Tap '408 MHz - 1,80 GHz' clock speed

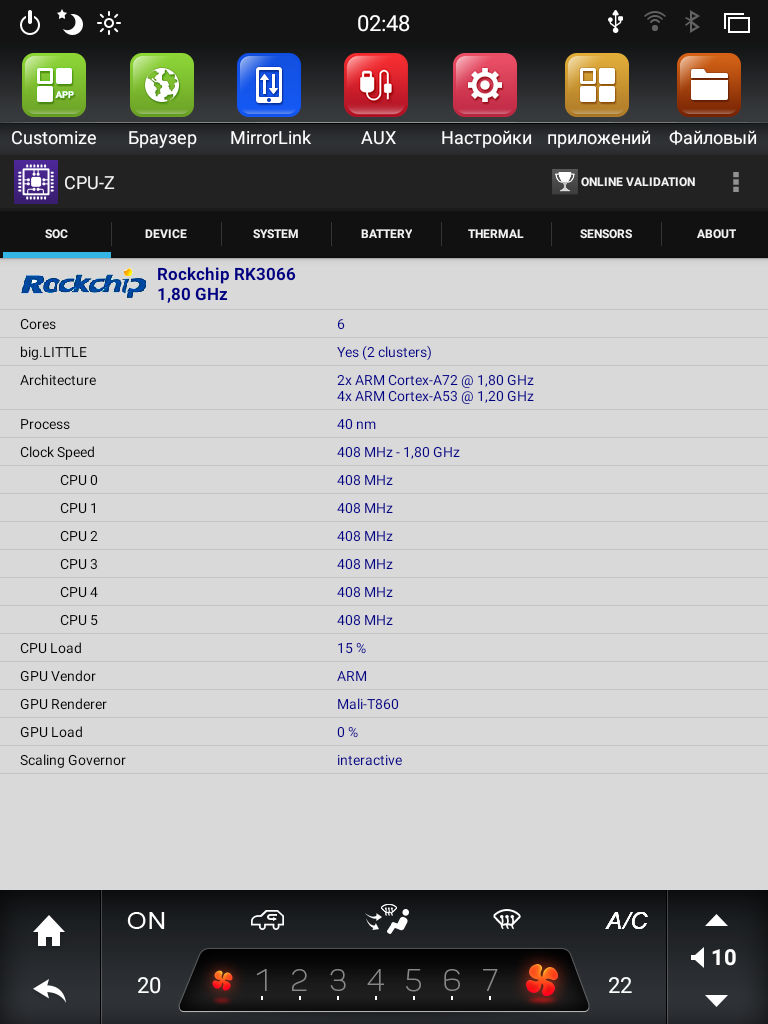[398, 452]
